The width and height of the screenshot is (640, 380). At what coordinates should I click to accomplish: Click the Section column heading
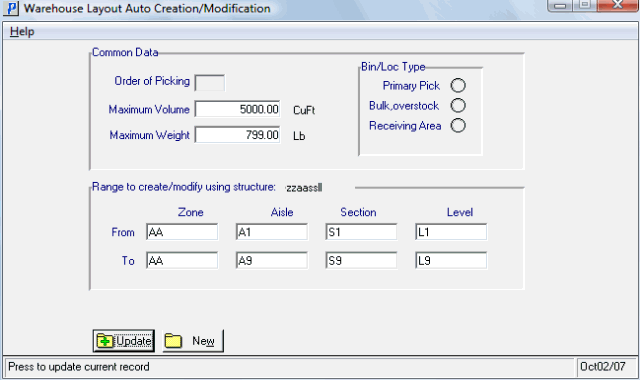tap(358, 212)
